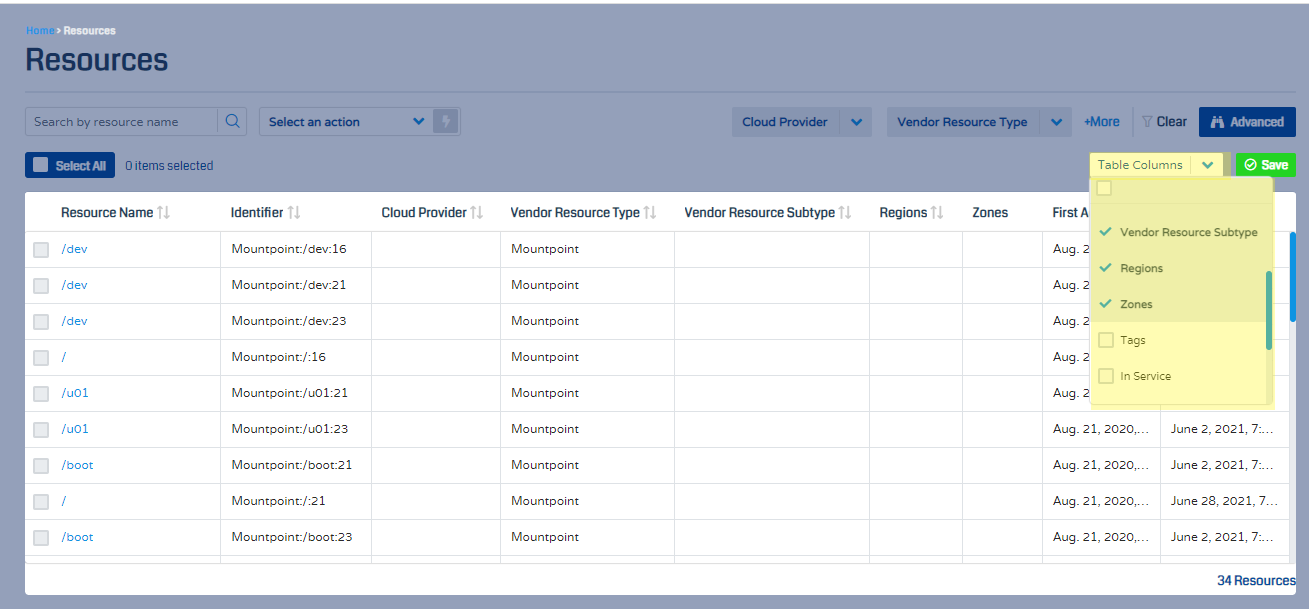This screenshot has width=1309, height=609.
Task: Sort by Regions arrows icon
Action: pos(937,213)
